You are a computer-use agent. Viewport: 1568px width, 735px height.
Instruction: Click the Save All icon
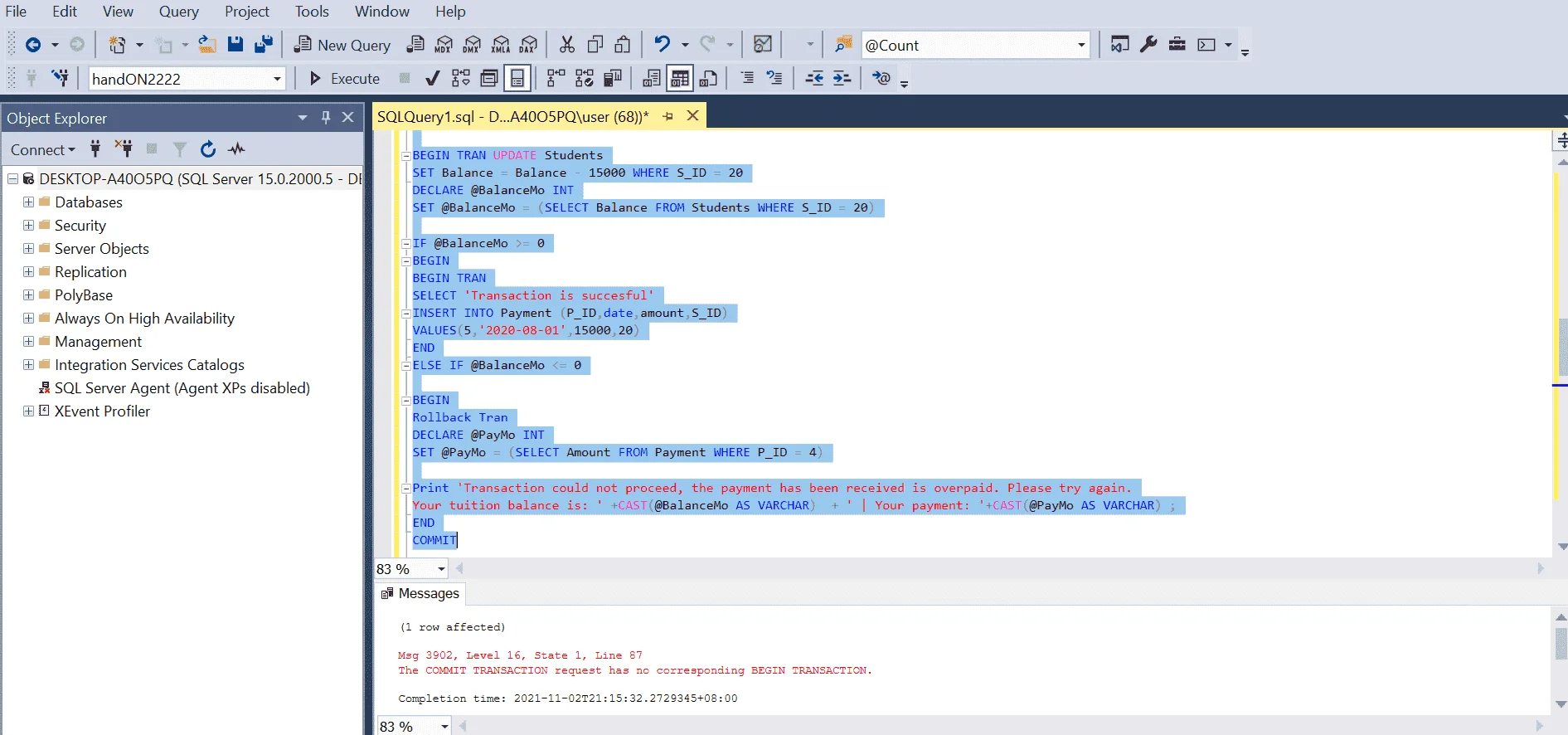point(264,45)
